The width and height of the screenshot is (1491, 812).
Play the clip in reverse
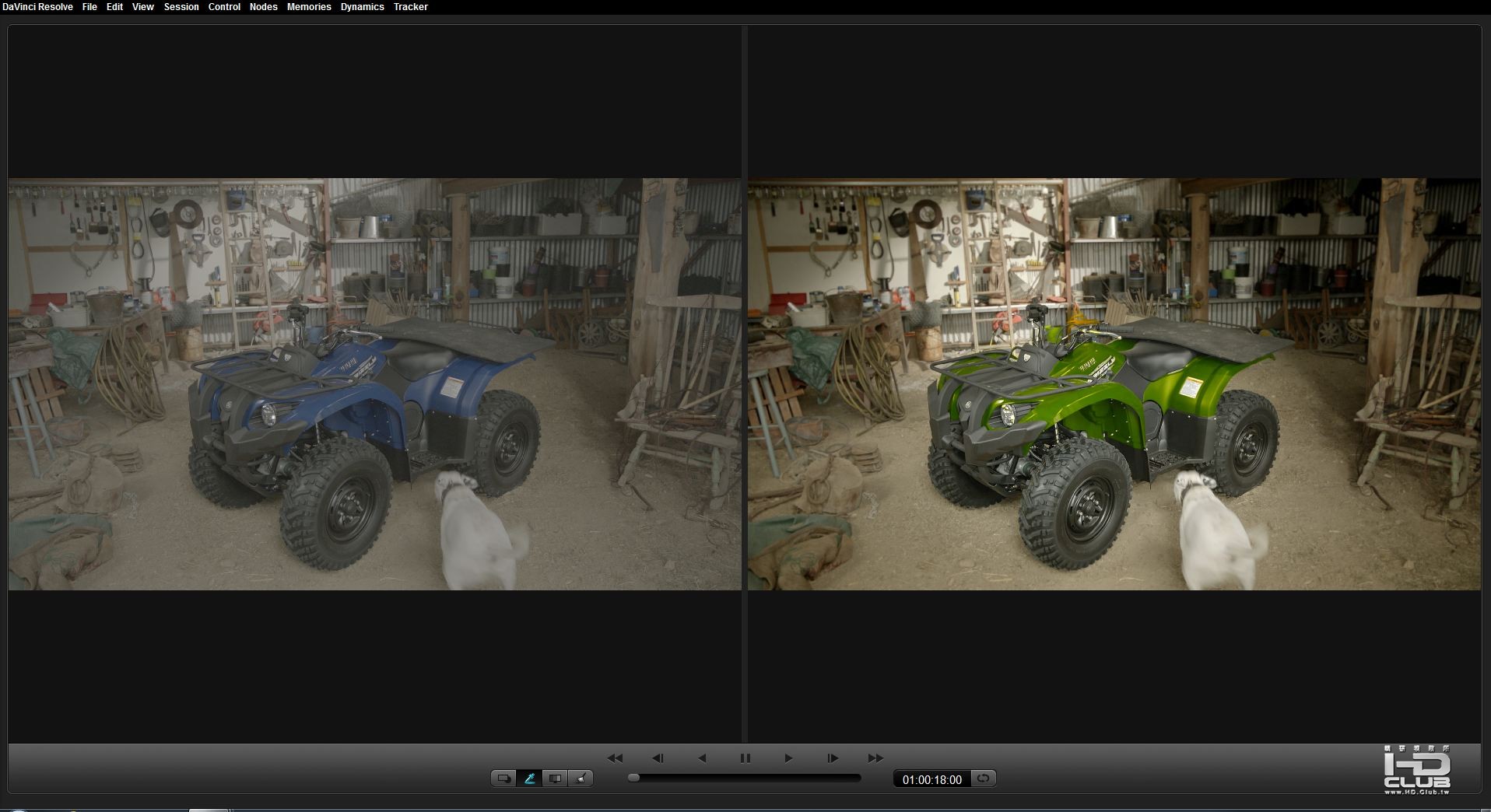[702, 758]
